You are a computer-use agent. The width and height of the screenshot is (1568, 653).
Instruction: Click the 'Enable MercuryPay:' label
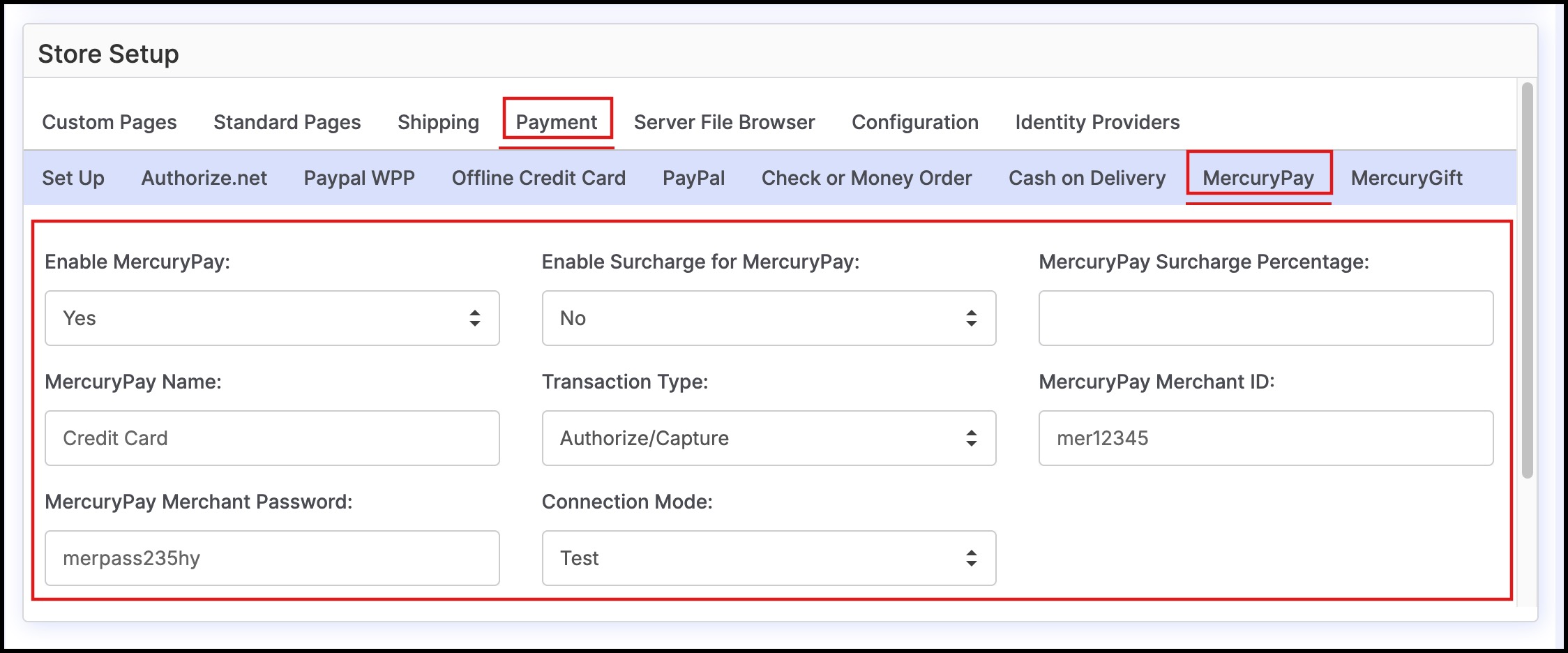tap(137, 262)
